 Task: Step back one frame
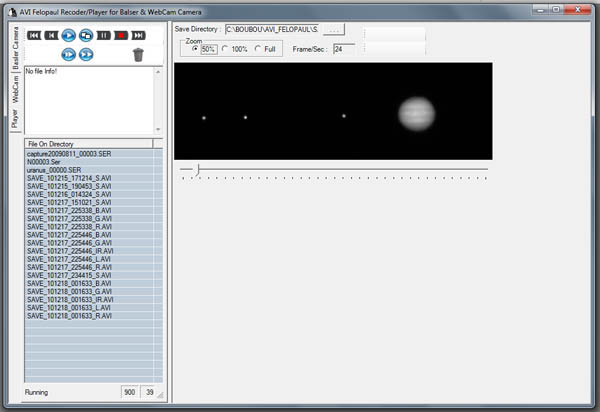pyautogui.click(x=51, y=36)
